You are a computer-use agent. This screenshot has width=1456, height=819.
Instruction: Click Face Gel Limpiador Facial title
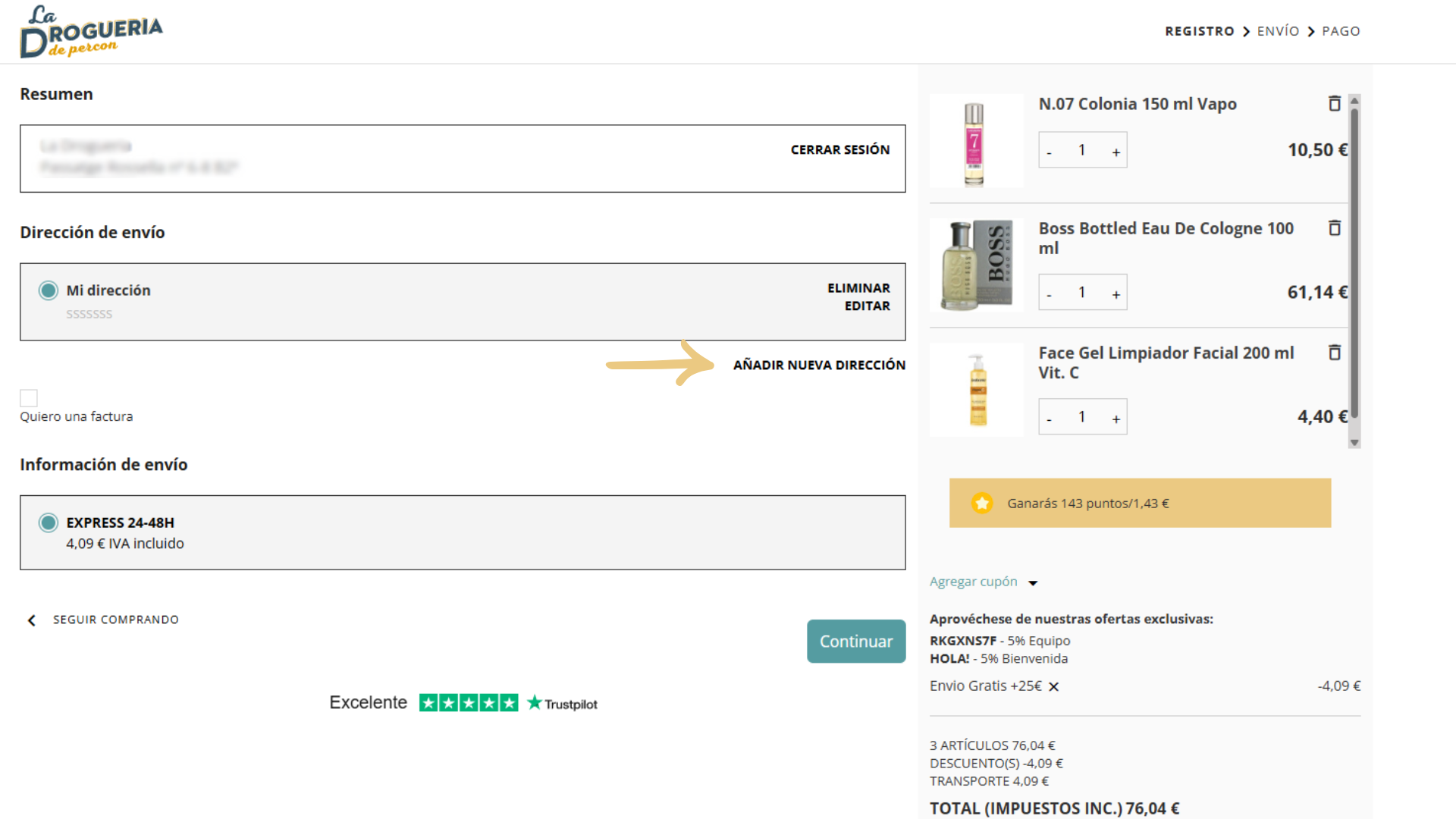[x=1166, y=362]
